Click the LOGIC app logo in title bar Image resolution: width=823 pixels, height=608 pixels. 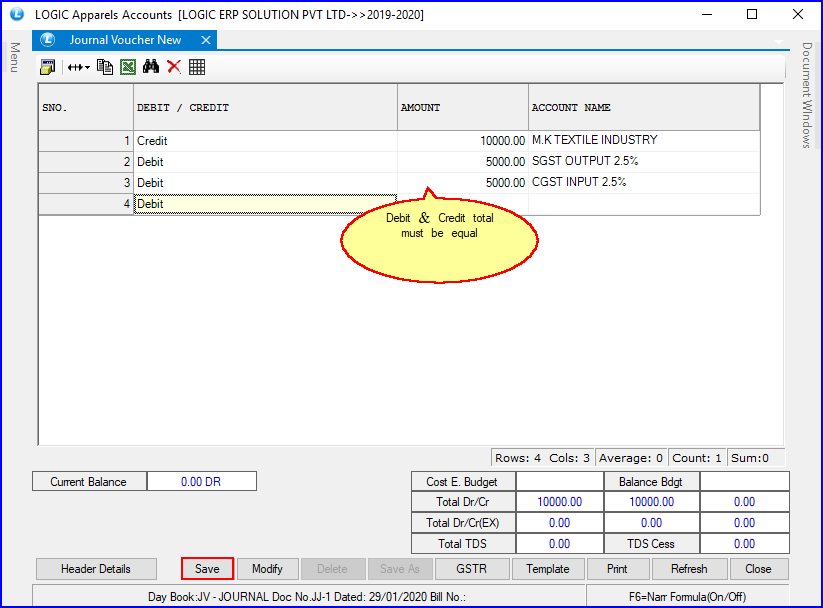click(17, 14)
